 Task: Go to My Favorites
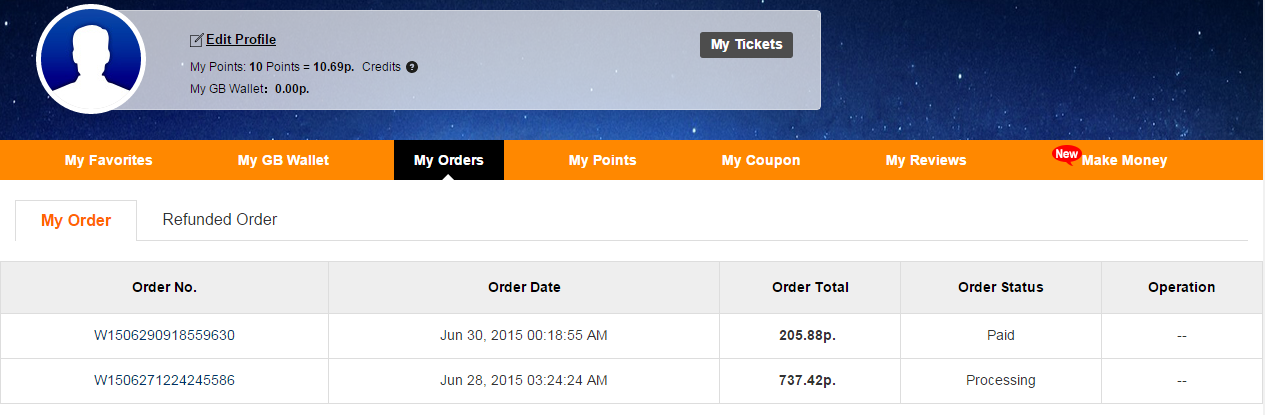[x=109, y=160]
